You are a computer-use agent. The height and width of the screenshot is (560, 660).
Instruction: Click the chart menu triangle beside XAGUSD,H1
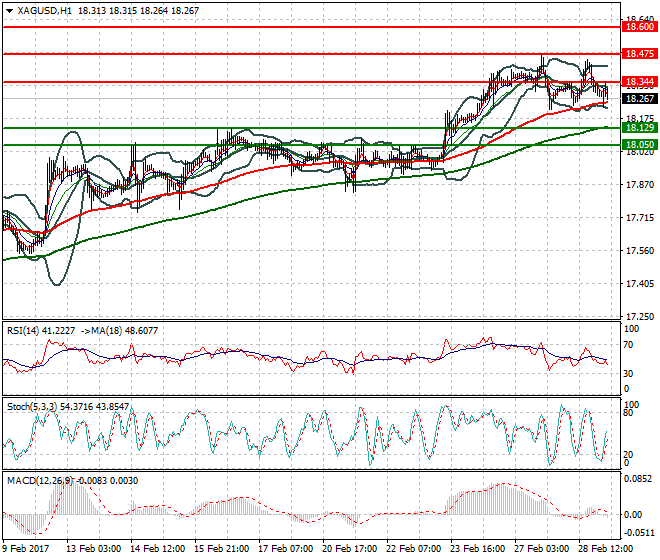[10, 11]
